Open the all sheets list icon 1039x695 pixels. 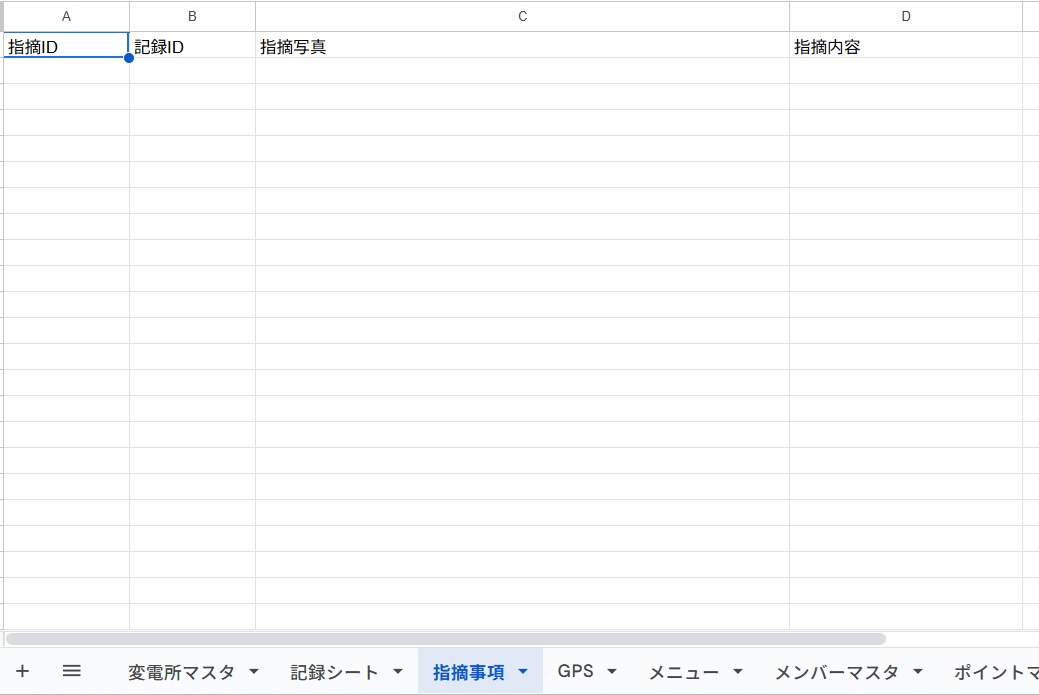click(71, 671)
